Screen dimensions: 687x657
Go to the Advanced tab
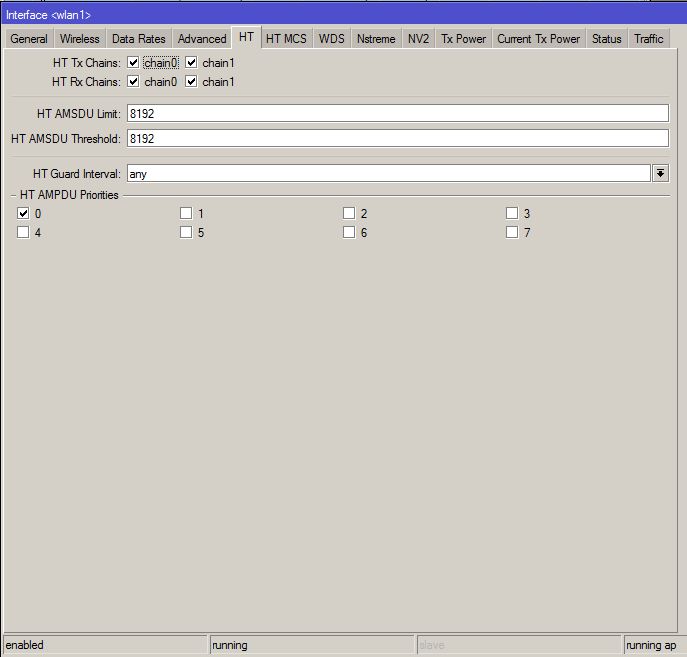pos(202,39)
